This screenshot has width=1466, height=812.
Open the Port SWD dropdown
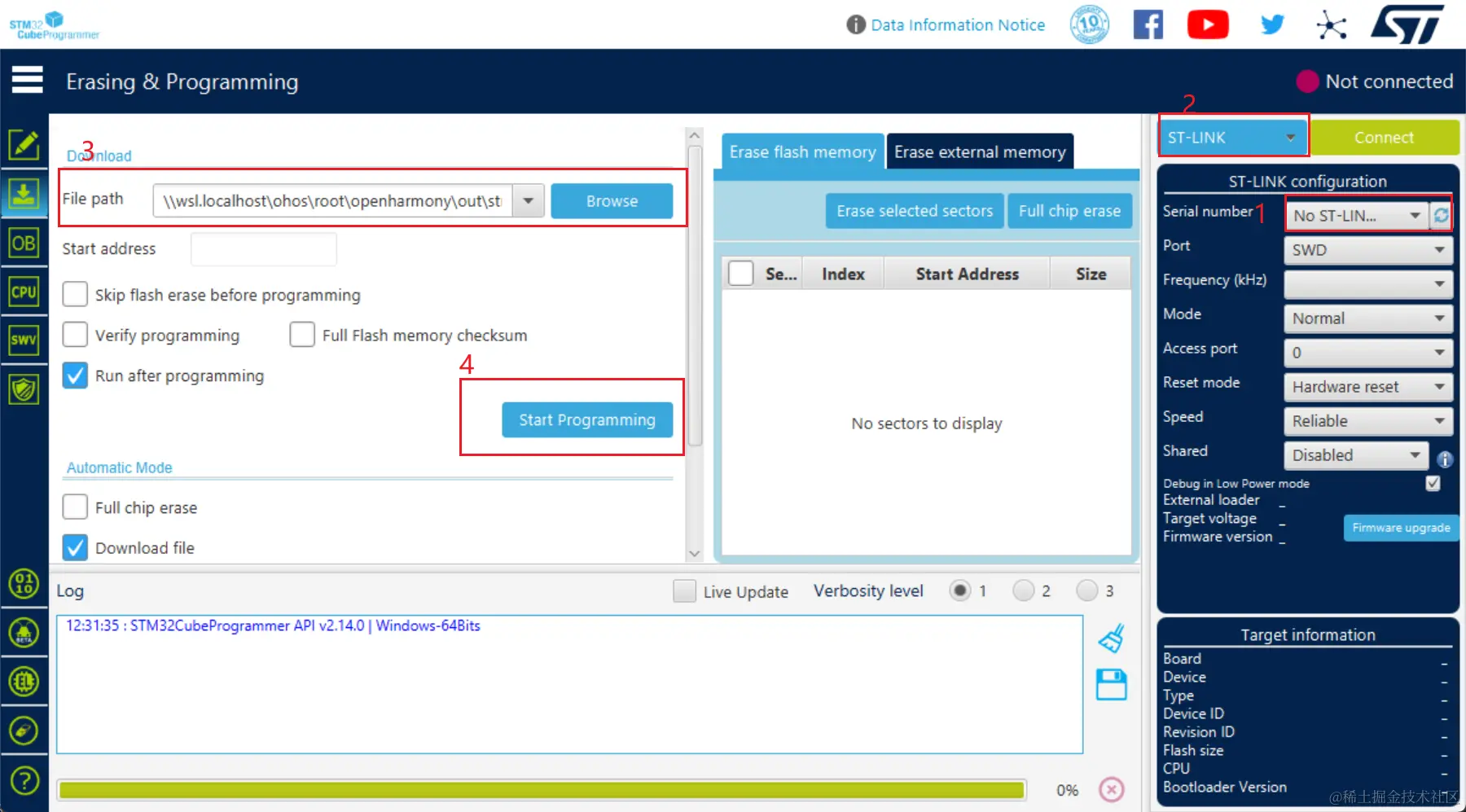[1368, 249]
